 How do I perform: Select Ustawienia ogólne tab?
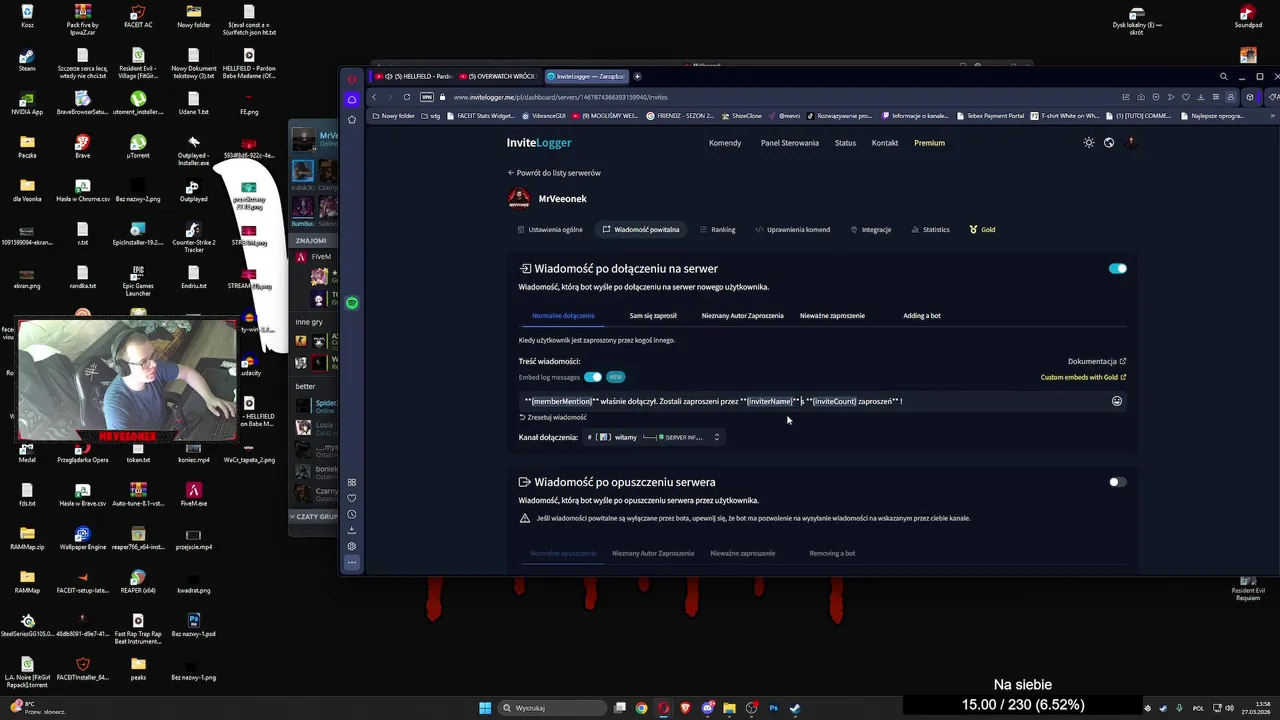tap(550, 230)
